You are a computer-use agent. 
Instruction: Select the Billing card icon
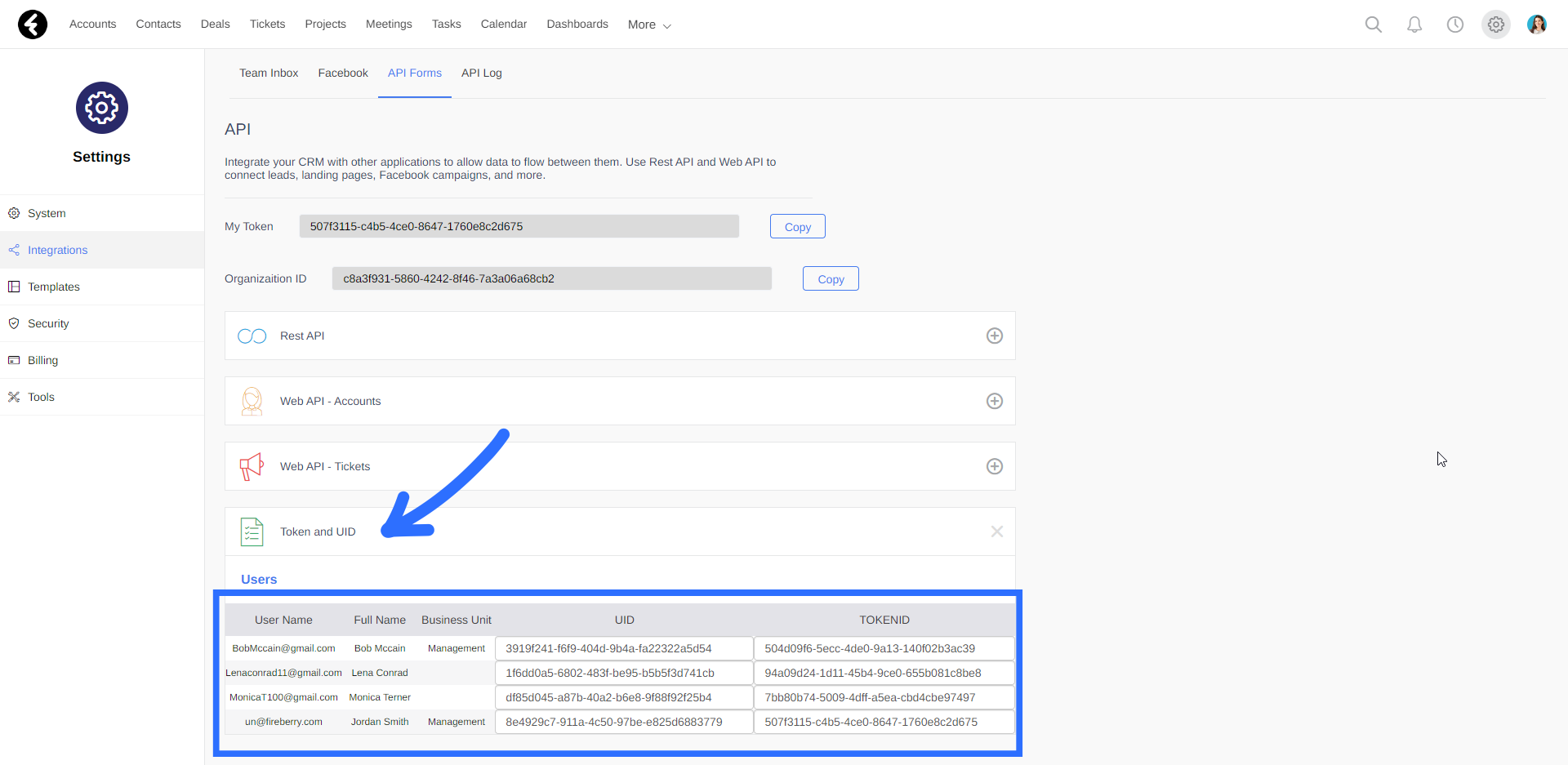13,359
